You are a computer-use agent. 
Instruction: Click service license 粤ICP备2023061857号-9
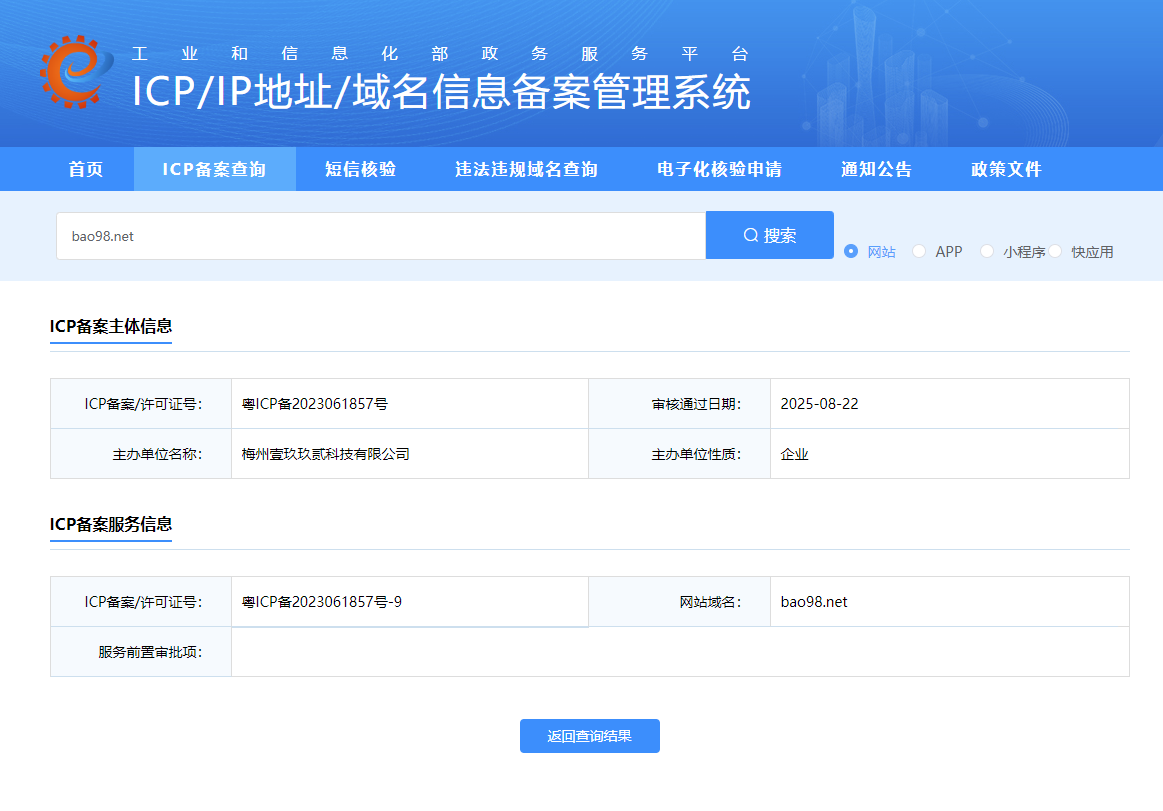[x=322, y=602]
